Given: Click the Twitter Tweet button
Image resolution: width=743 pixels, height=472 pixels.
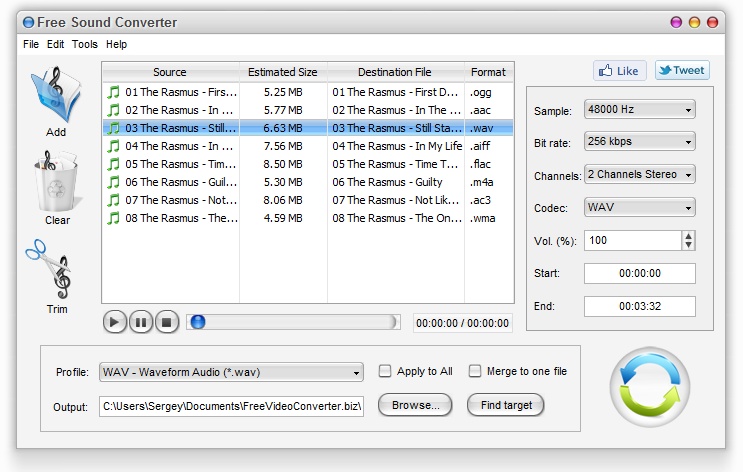Looking at the screenshot, I should click(x=682, y=71).
